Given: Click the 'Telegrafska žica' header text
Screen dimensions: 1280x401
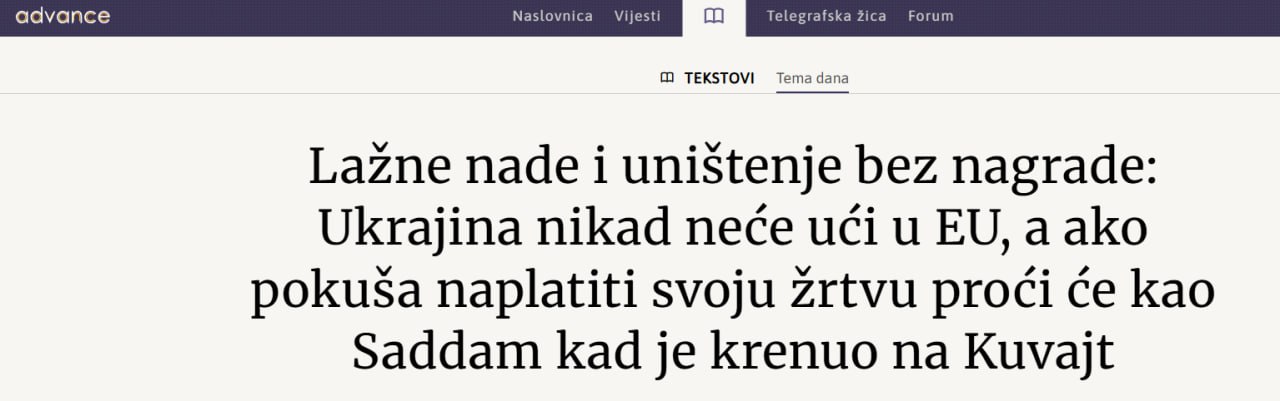Looking at the screenshot, I should tap(826, 16).
